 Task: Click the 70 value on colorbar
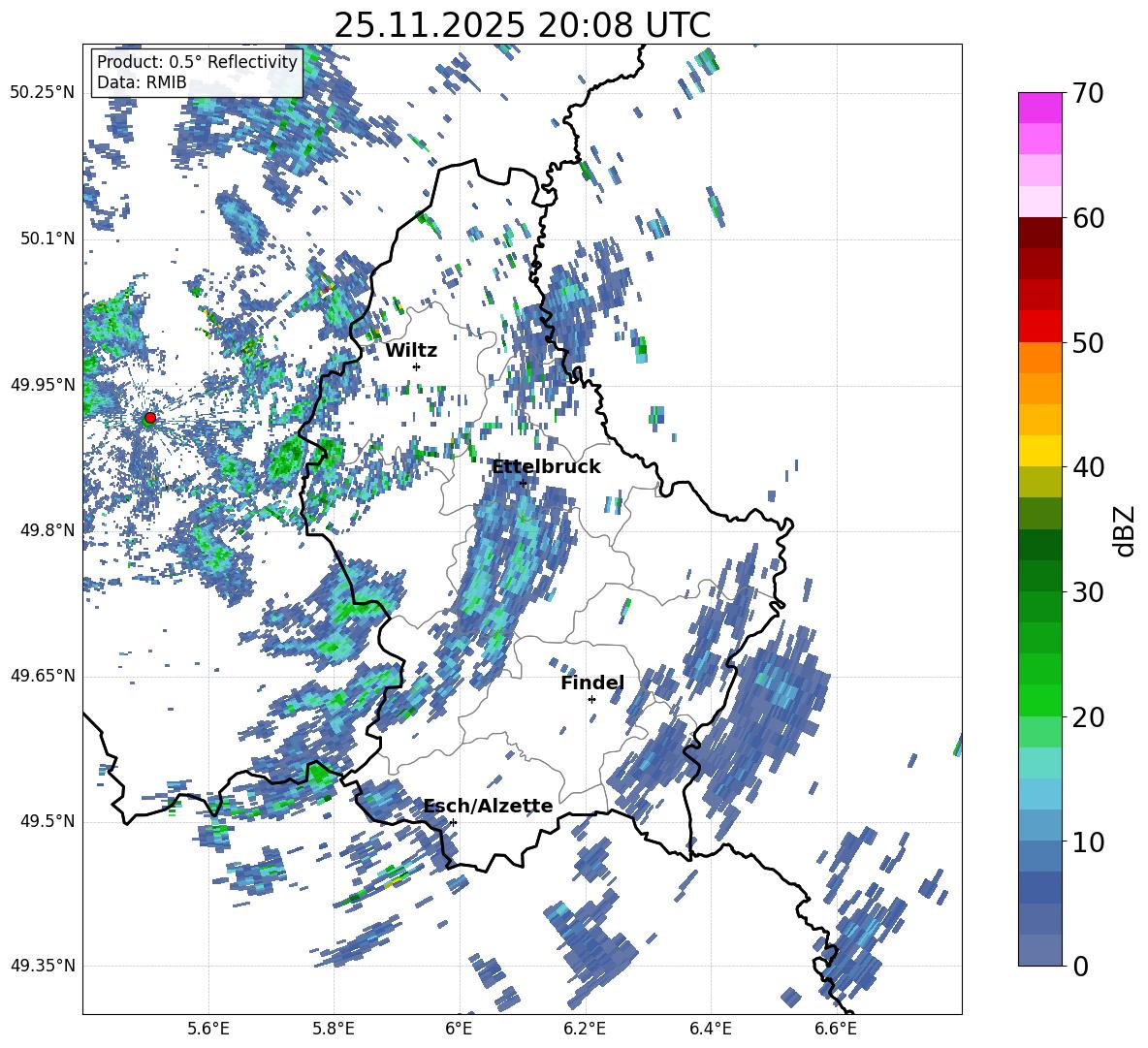pos(1088,93)
